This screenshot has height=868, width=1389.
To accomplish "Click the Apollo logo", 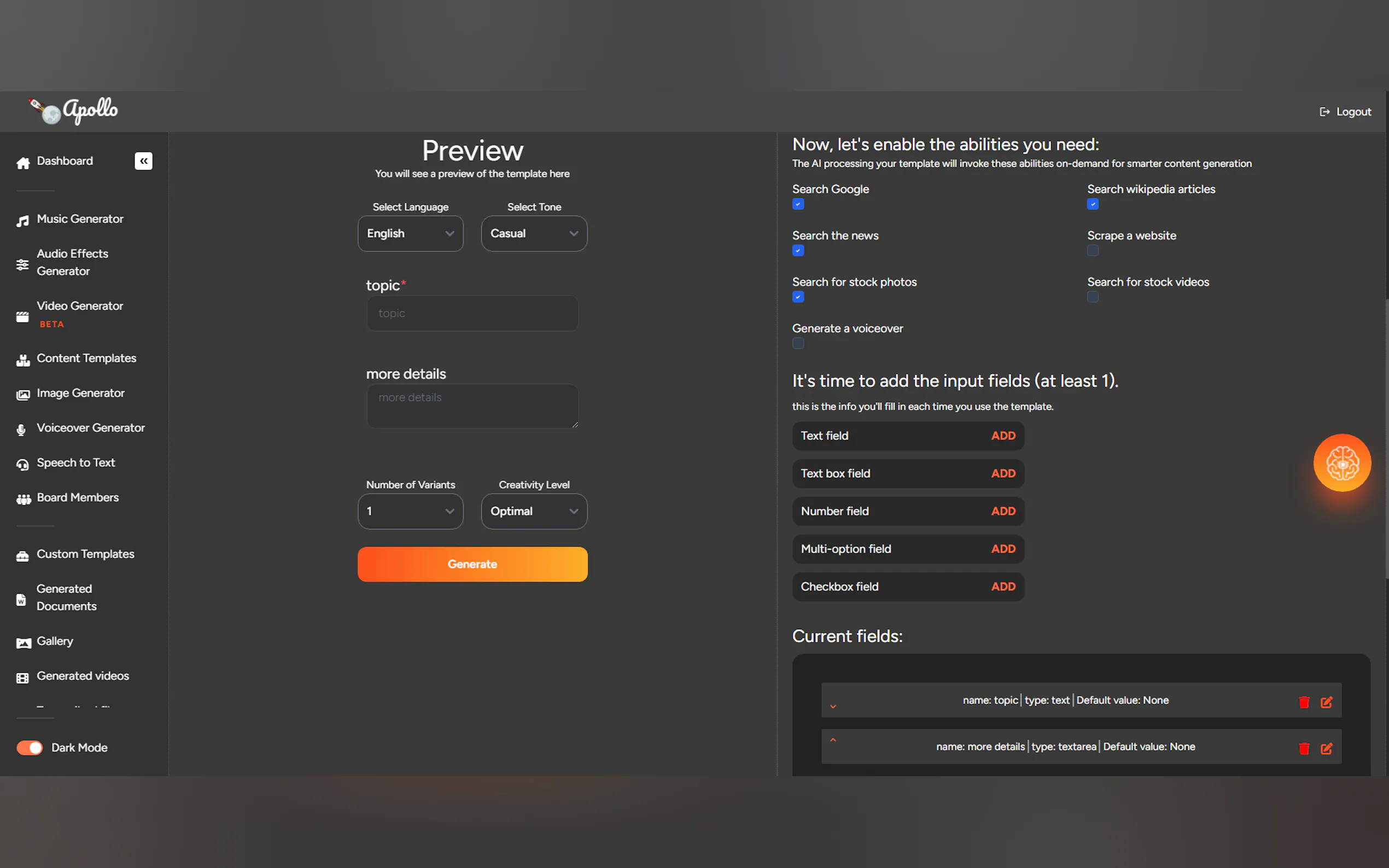I will pyautogui.click(x=75, y=110).
